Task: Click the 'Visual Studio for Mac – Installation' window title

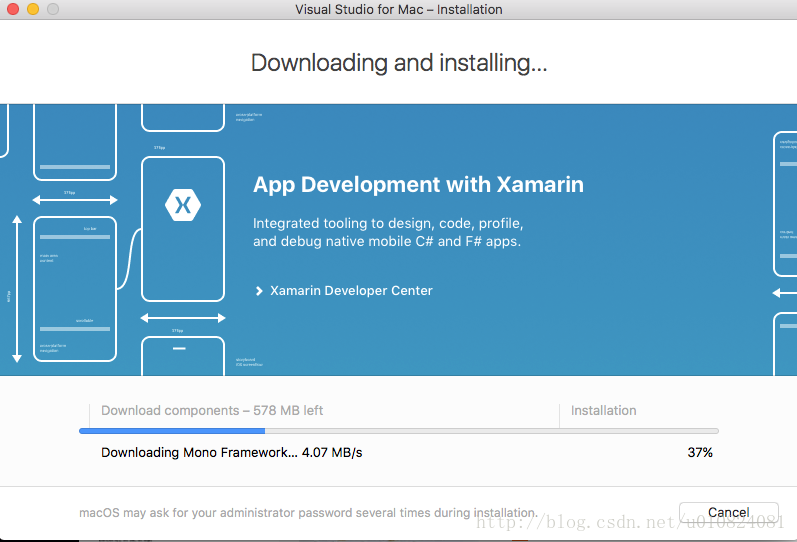Action: point(399,10)
